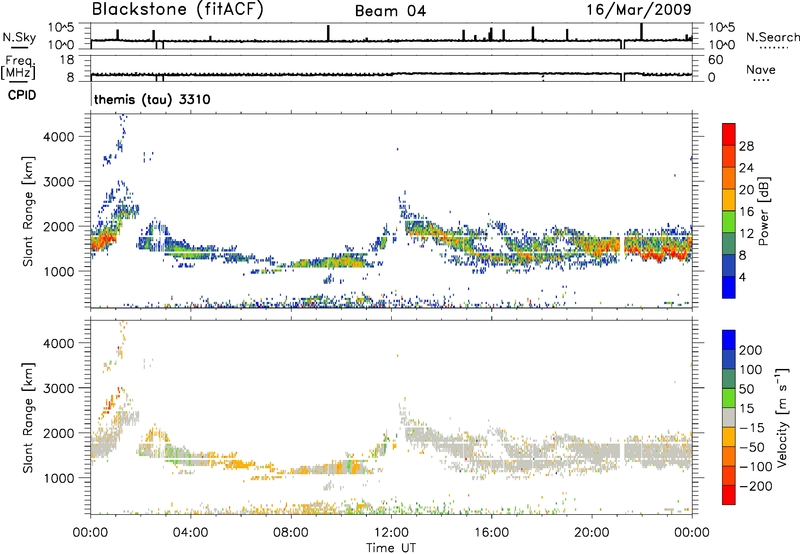Click the 'Time UT' axis title
800x554 pixels.
[391, 548]
